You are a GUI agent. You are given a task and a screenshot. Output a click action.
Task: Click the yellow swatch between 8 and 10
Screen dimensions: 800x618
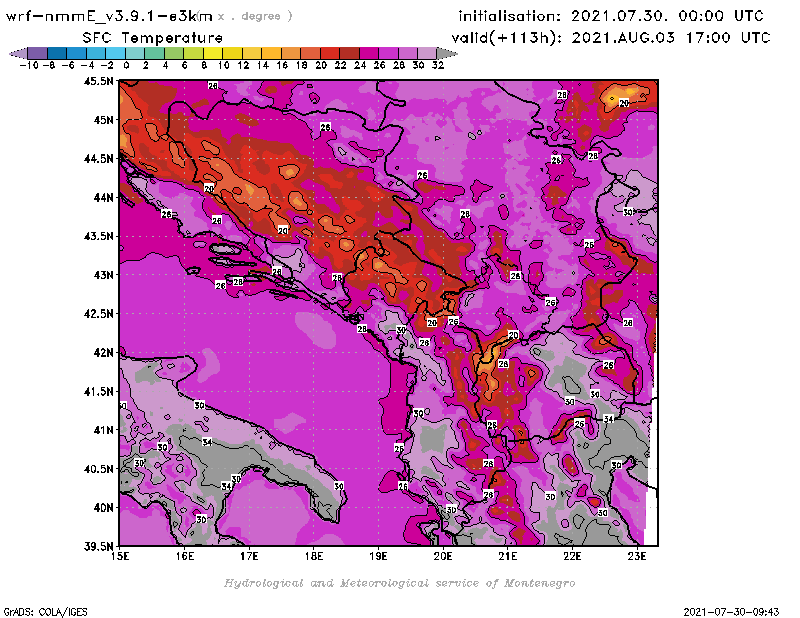213,53
